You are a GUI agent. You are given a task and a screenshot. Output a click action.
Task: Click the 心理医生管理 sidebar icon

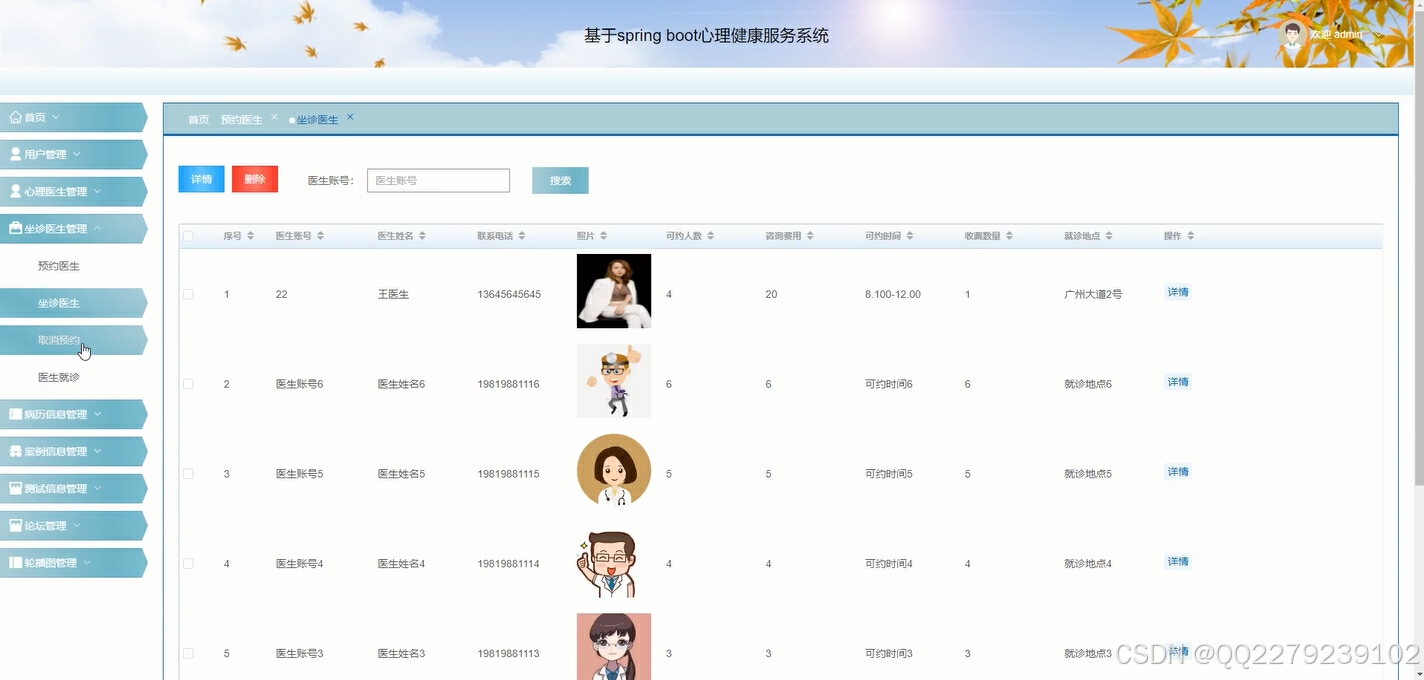(14, 190)
